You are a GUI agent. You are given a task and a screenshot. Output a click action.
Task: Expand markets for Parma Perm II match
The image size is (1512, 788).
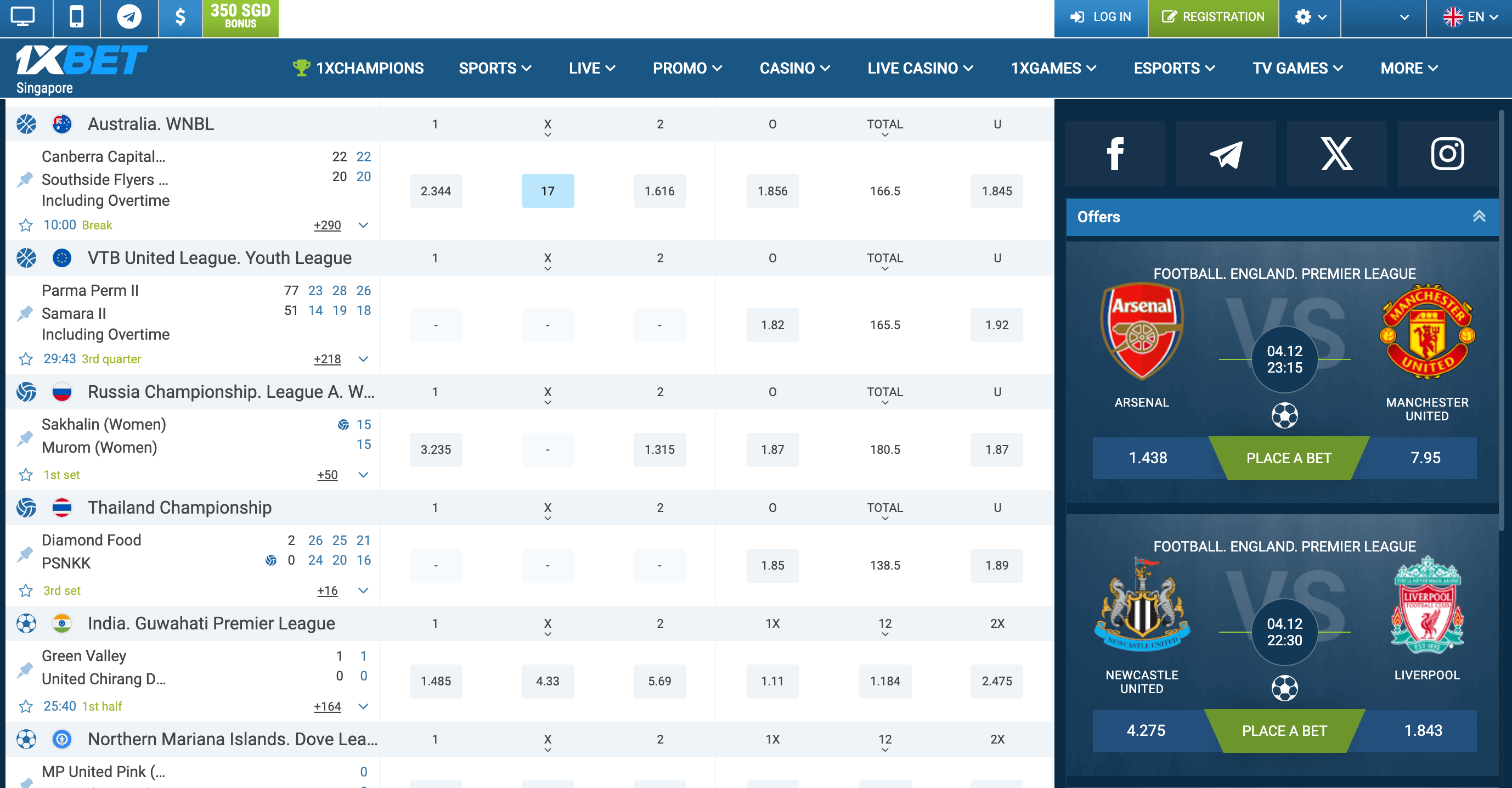[363, 359]
